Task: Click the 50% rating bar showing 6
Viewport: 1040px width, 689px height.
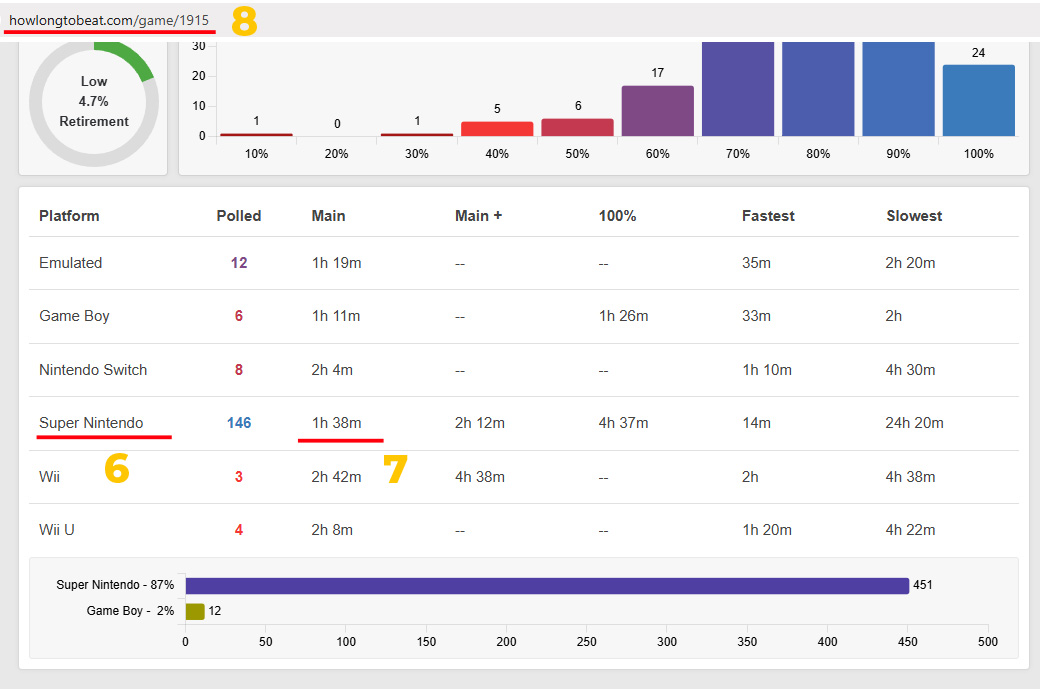Action: coord(577,127)
